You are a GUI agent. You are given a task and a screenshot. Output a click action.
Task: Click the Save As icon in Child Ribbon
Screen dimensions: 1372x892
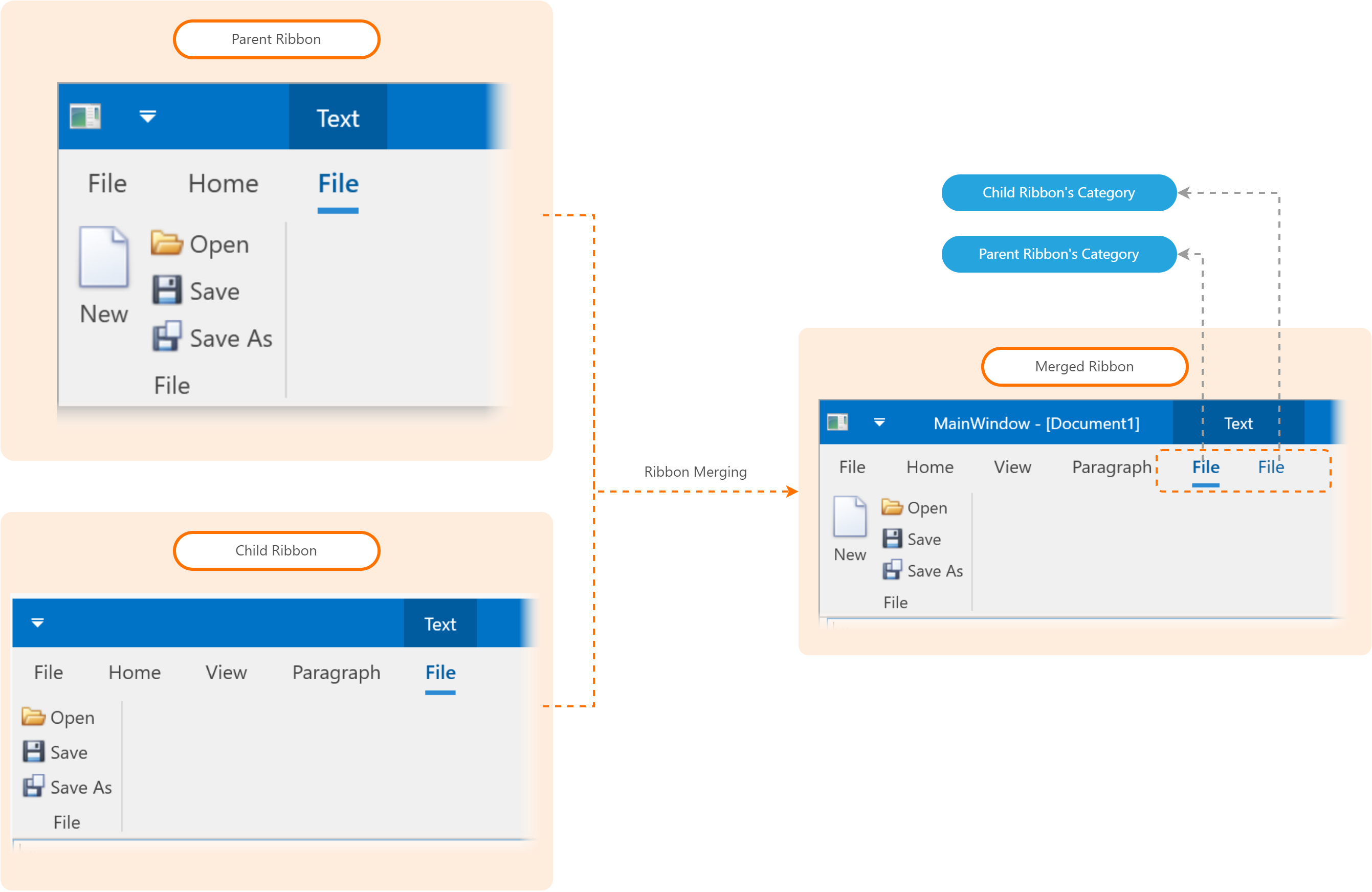pos(33,786)
